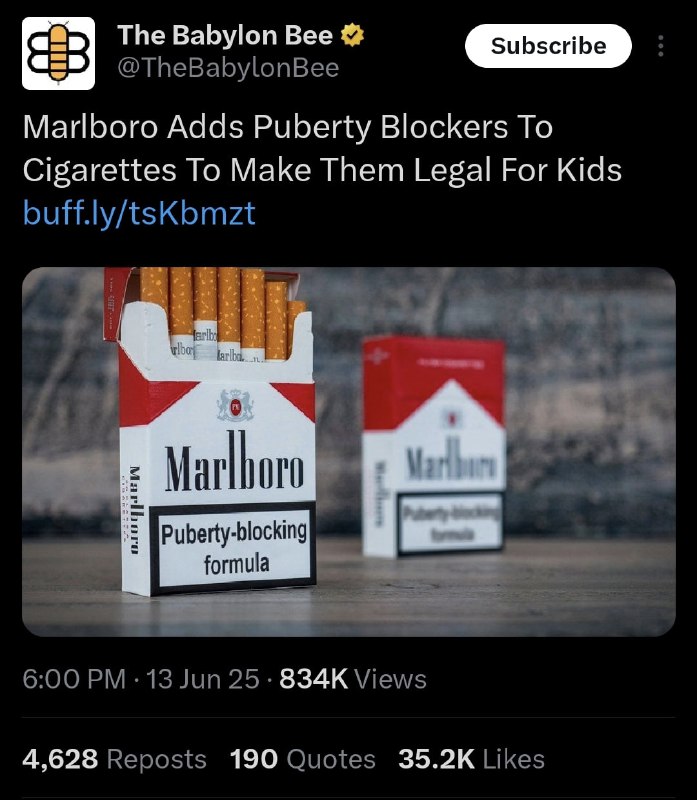Show the 4,628 Reposts list
This screenshot has width=697, height=800.
pyautogui.click(x=114, y=759)
